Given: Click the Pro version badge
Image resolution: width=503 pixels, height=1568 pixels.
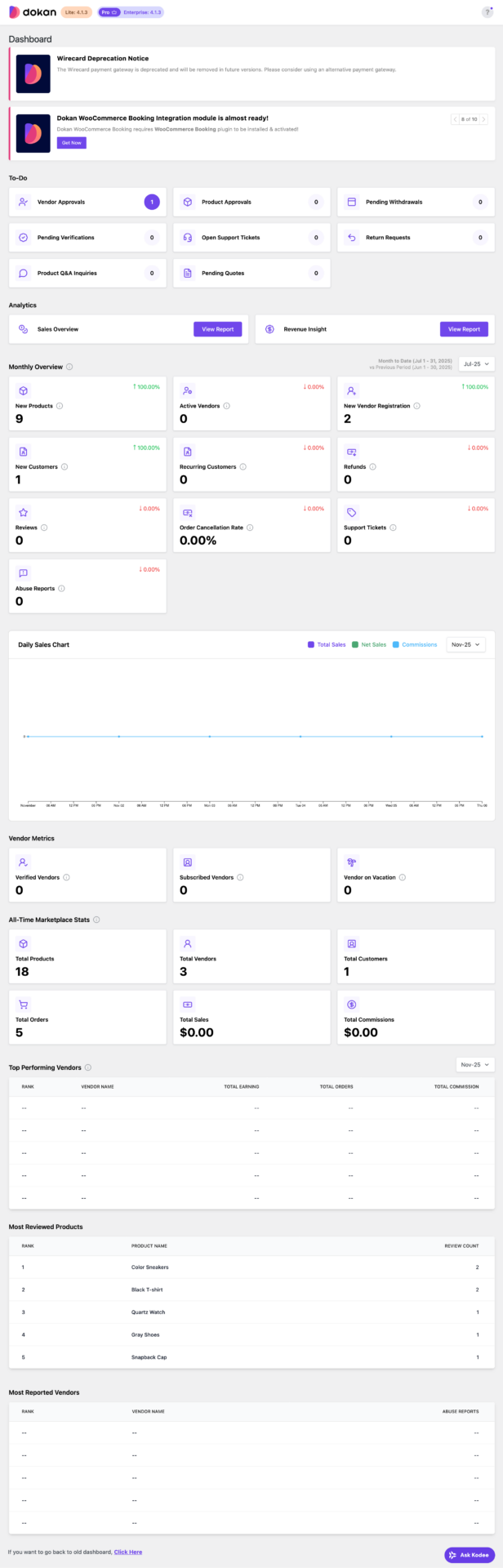Looking at the screenshot, I should click(x=108, y=11).
